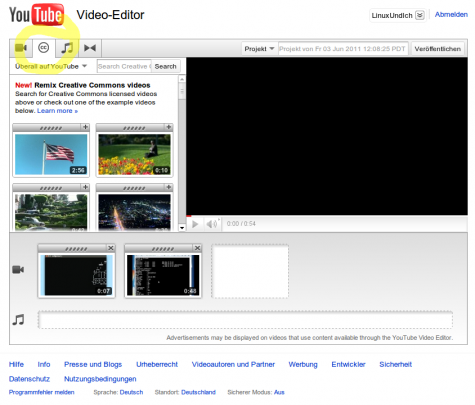The image size is (475, 405).
Task: Expand the Überall auf YouTube dropdown
Action: pos(51,66)
